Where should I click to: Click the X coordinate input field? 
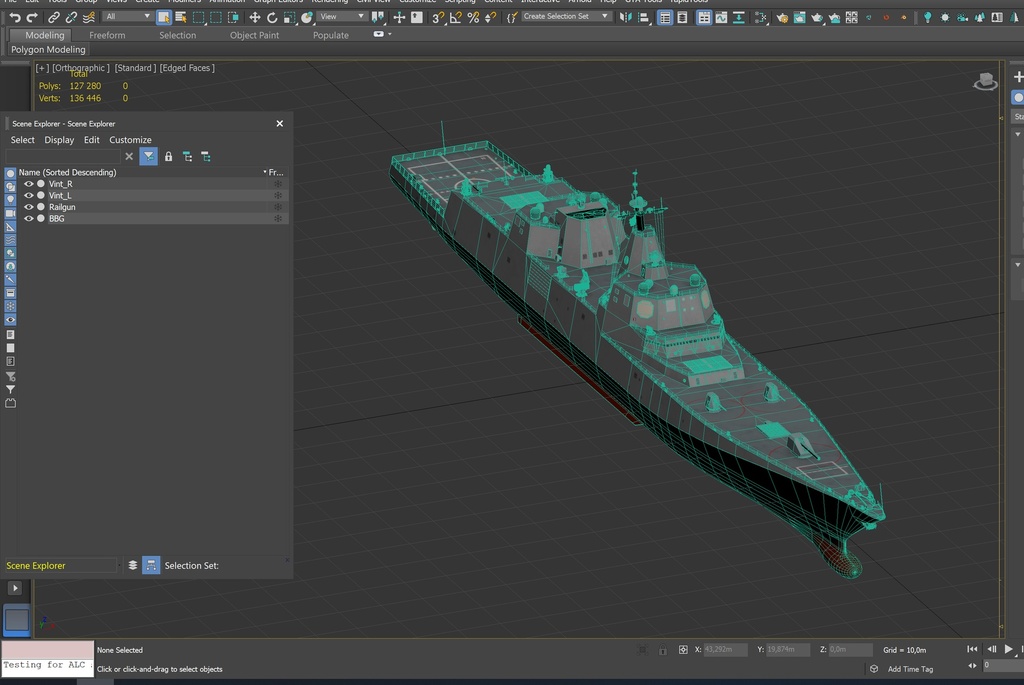(725, 650)
